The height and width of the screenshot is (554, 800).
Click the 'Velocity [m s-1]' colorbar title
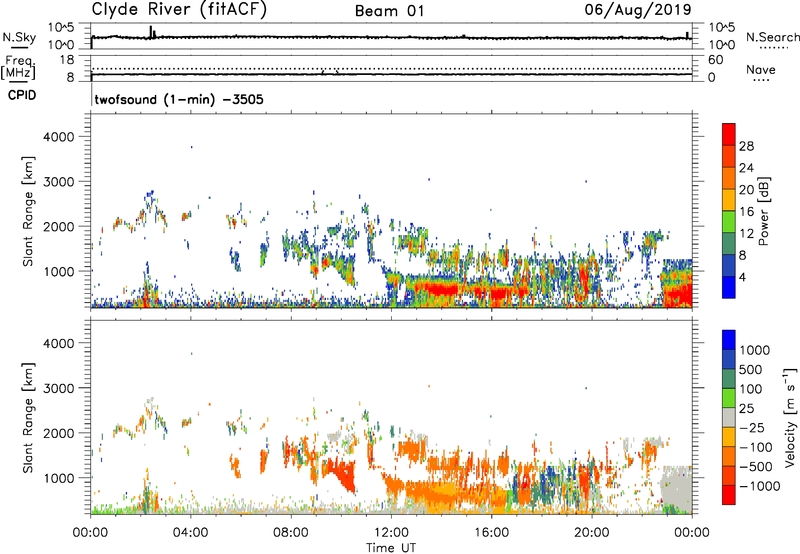pyautogui.click(x=790, y=417)
